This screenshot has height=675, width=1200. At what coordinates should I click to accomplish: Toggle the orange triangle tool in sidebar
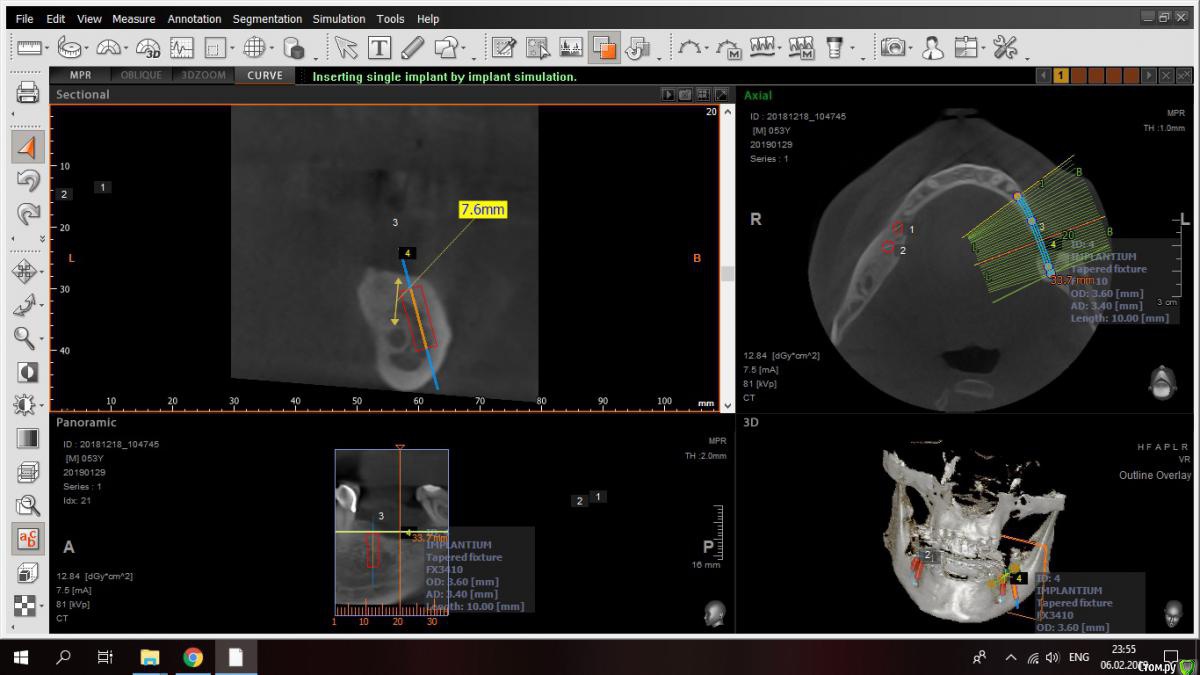tap(27, 148)
